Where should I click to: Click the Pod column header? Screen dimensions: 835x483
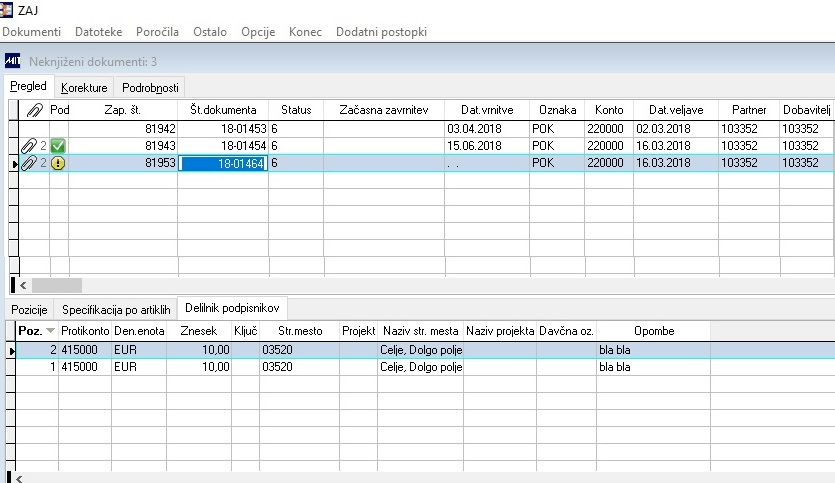point(60,110)
